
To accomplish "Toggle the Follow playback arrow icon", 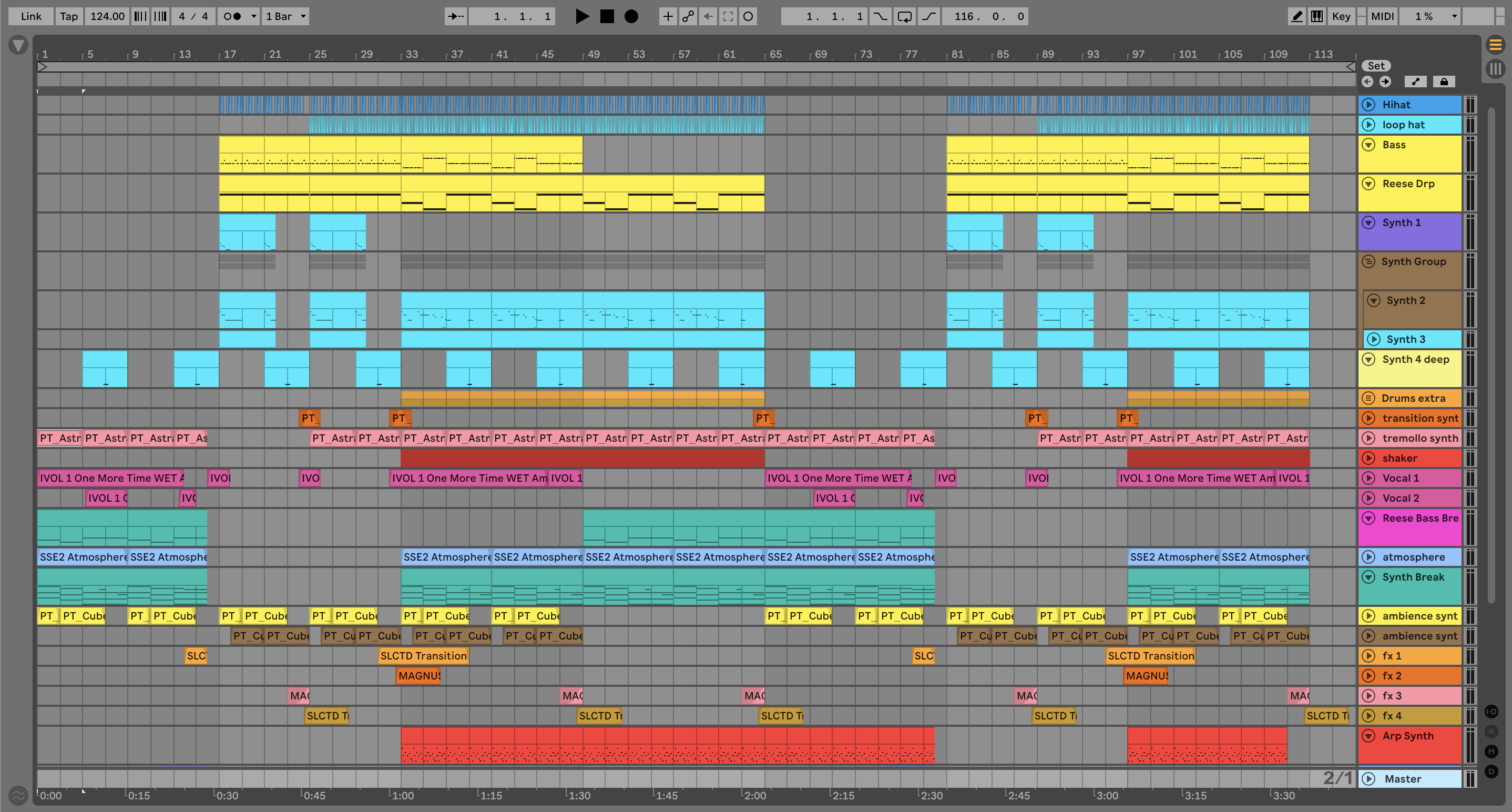I will tap(455, 16).
